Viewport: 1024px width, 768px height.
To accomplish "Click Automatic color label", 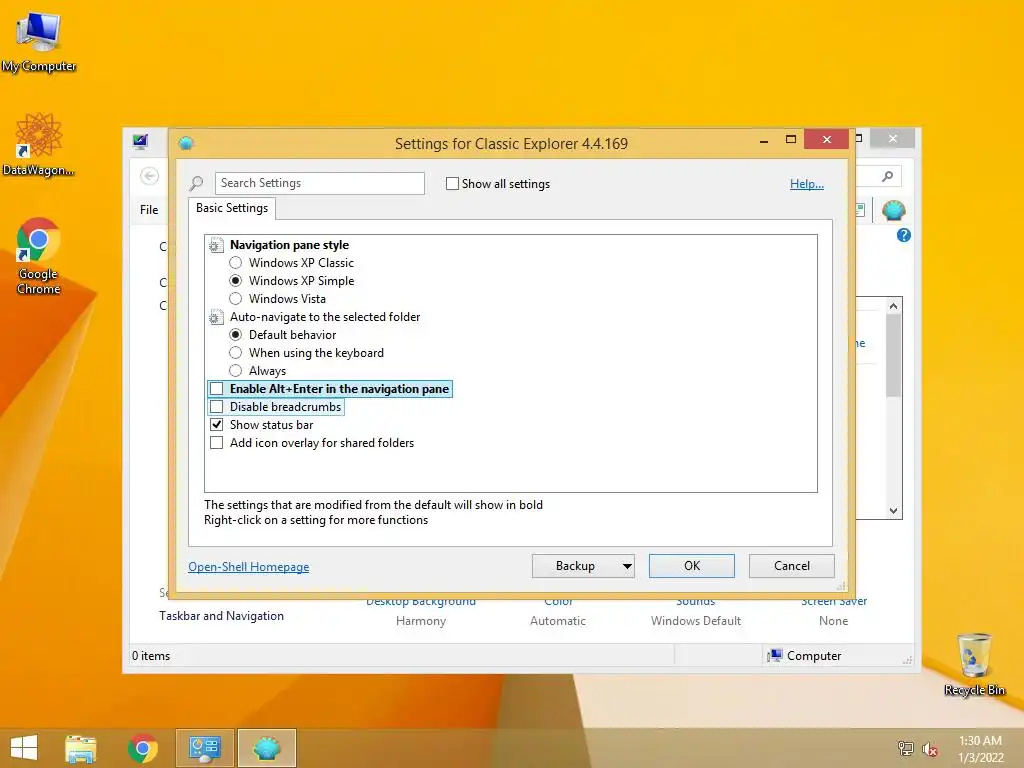I will (x=558, y=620).
